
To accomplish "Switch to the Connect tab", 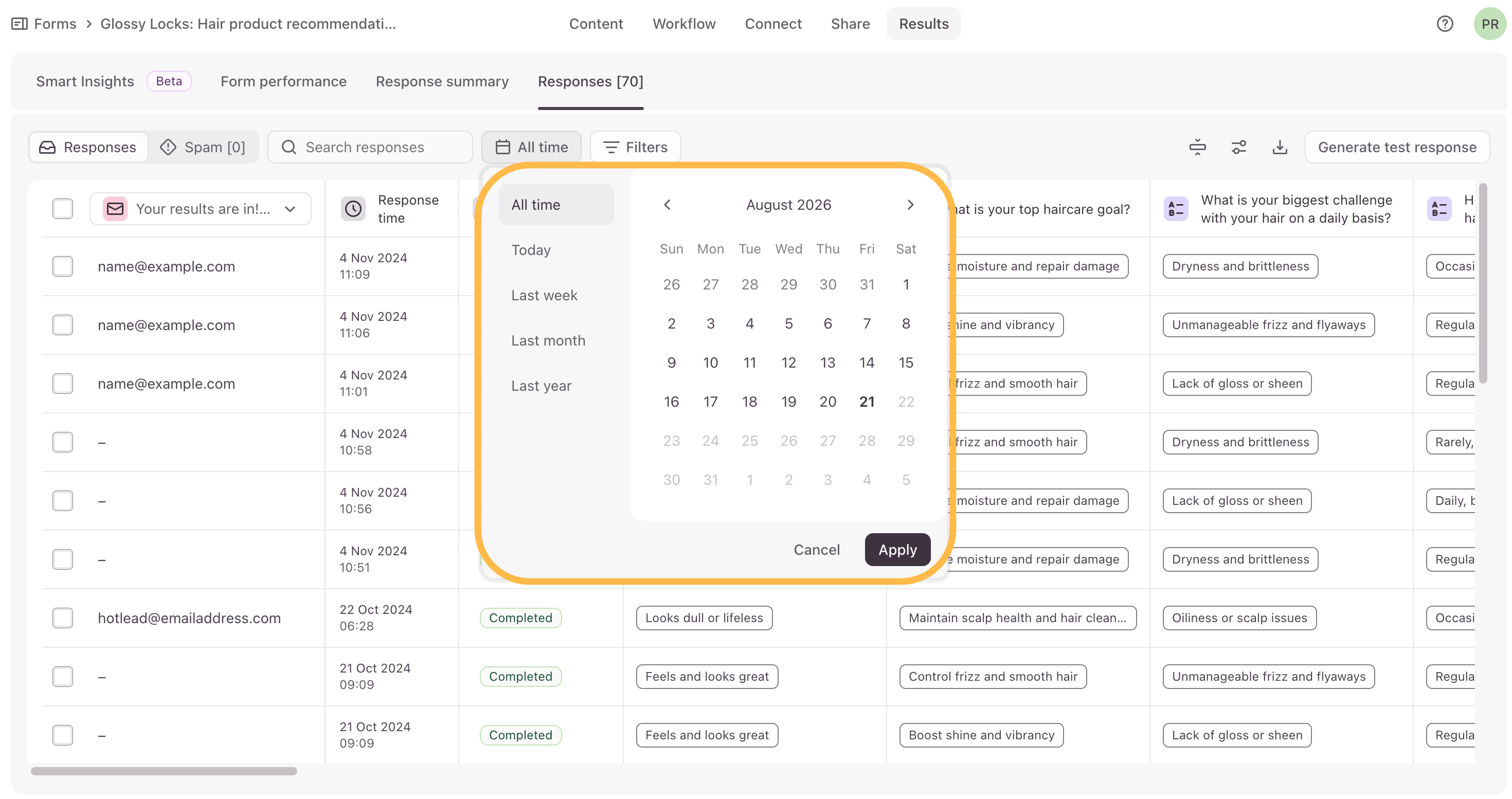I will point(773,24).
